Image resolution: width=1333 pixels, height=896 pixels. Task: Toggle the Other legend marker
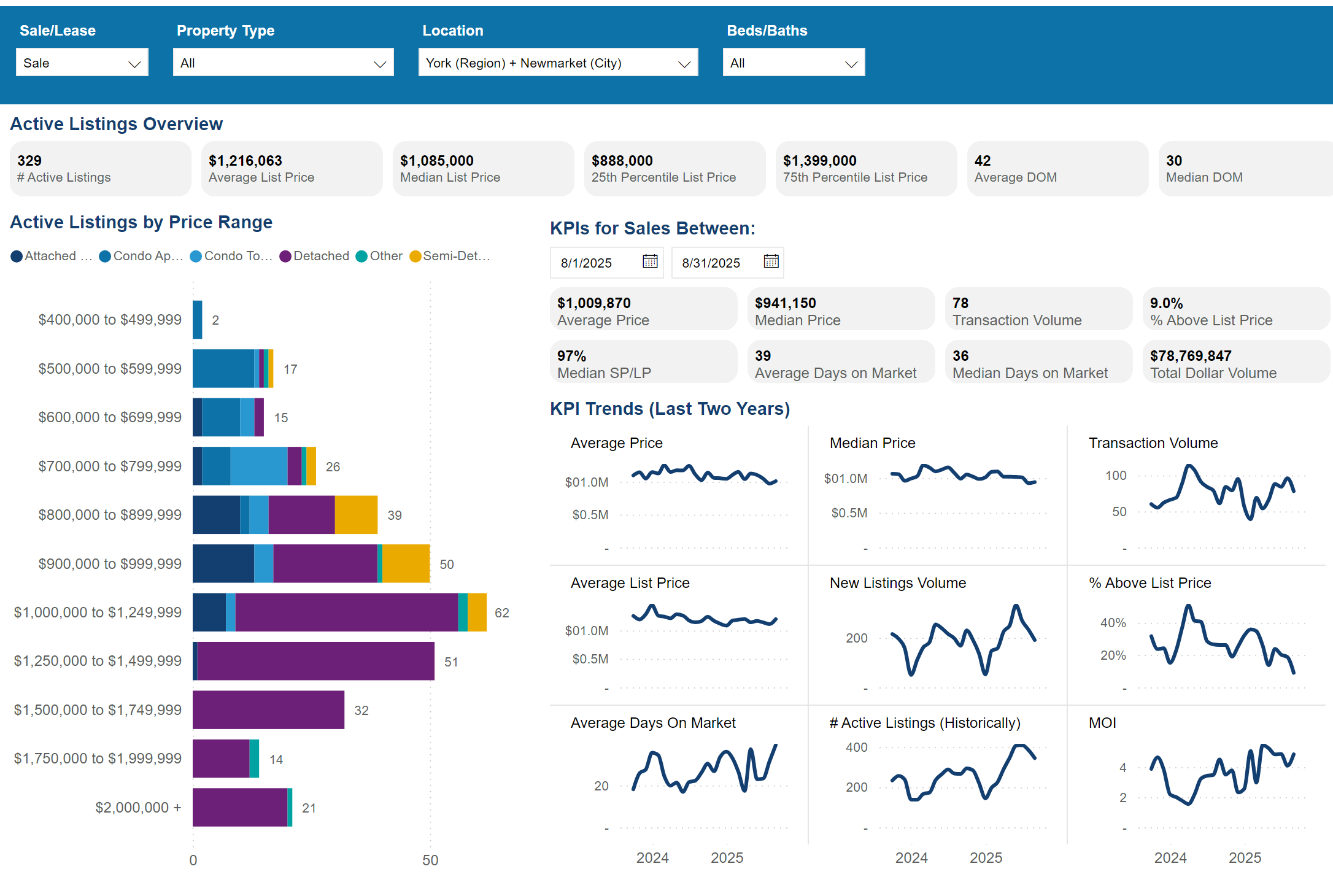(x=361, y=257)
